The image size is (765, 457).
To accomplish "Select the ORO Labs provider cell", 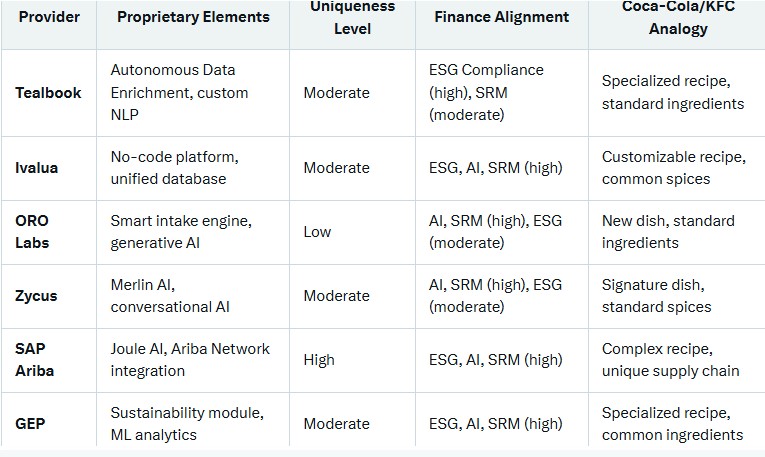I will tap(32, 231).
